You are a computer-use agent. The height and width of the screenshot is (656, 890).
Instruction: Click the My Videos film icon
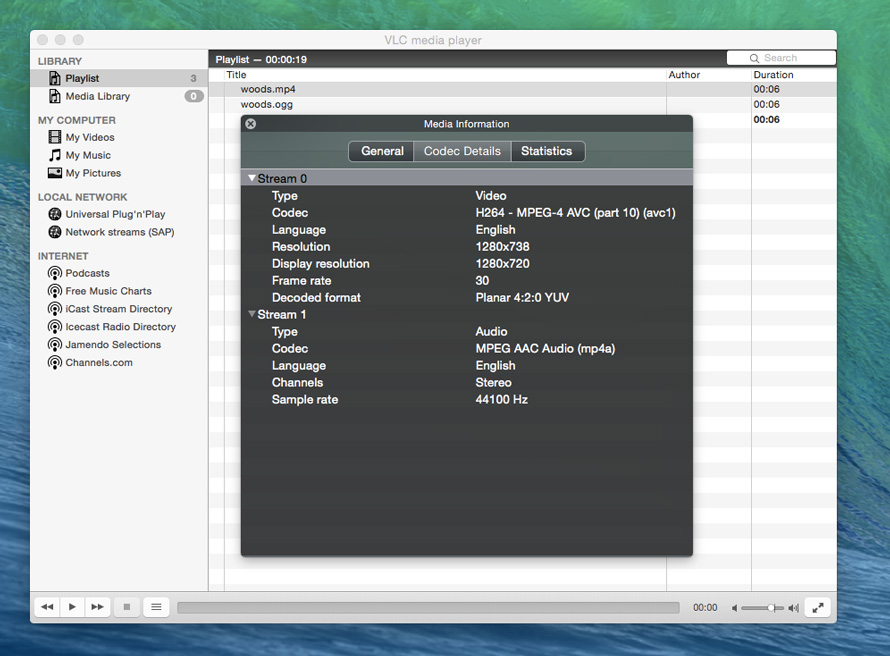[x=54, y=137]
